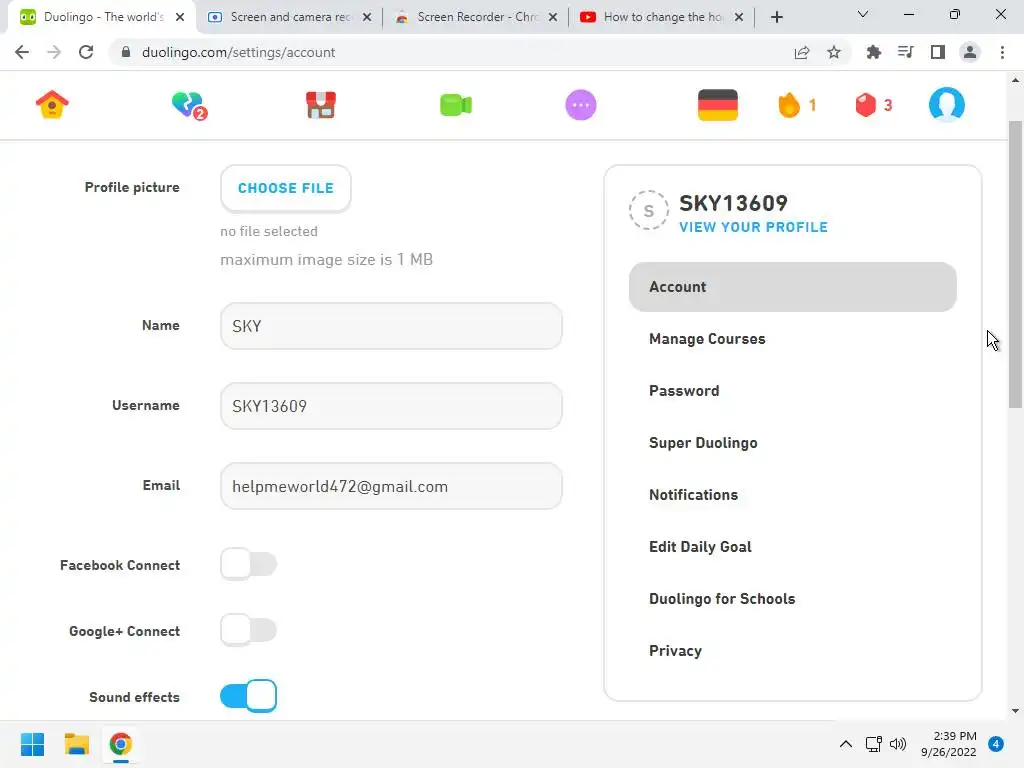Screen dimensions: 1024x768
Task: Click the VIEW YOUR PROFILE link
Action: (754, 227)
